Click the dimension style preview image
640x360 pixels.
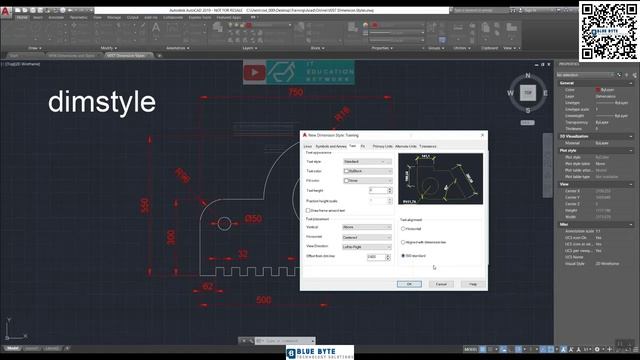[440, 179]
